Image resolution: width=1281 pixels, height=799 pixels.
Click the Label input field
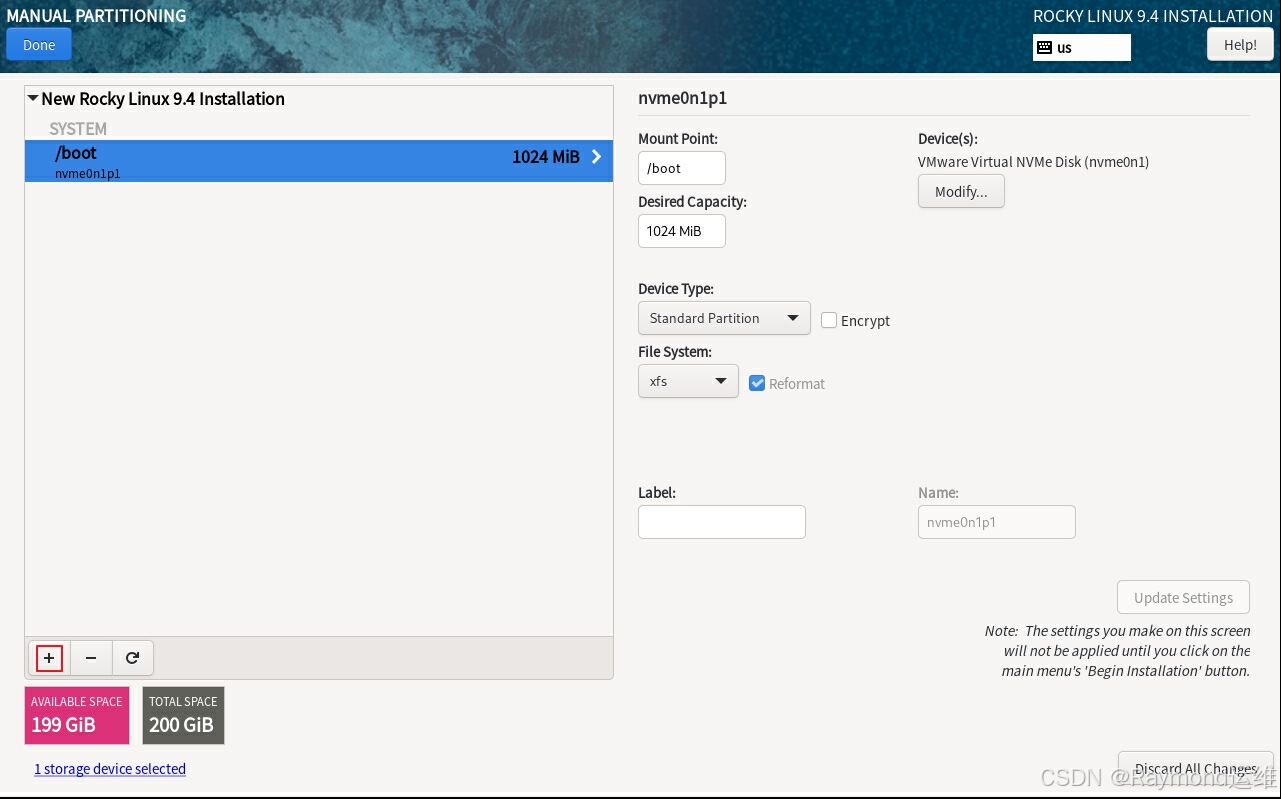722,522
